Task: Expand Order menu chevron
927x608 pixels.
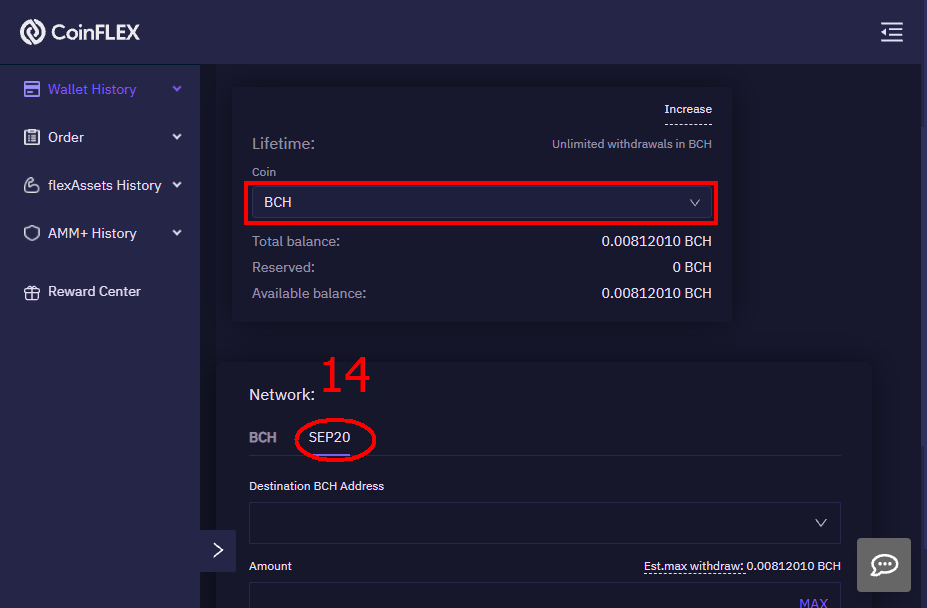Action: click(x=177, y=137)
